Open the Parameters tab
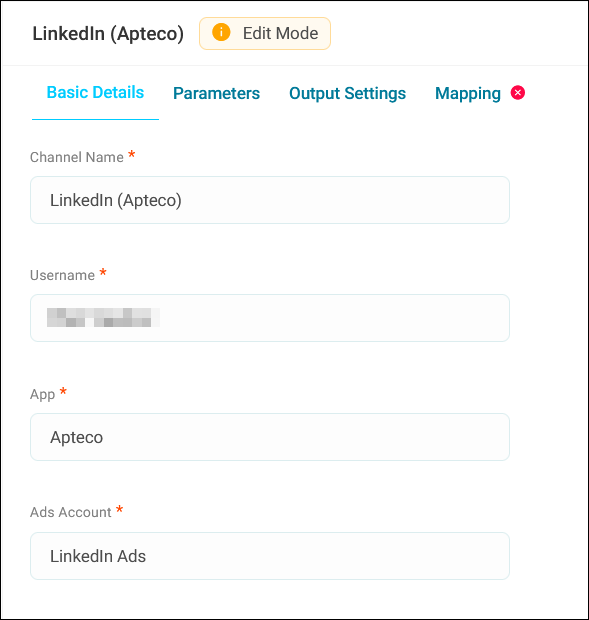Screen dimensions: 589x620 point(216,93)
